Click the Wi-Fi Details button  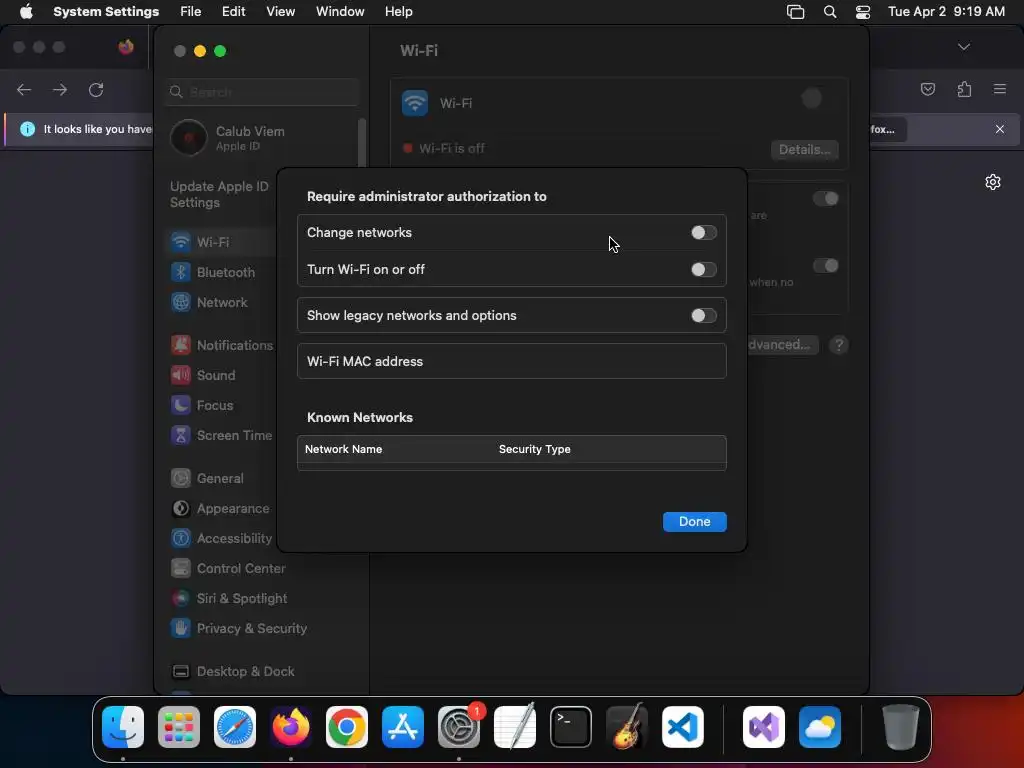pyautogui.click(x=805, y=150)
